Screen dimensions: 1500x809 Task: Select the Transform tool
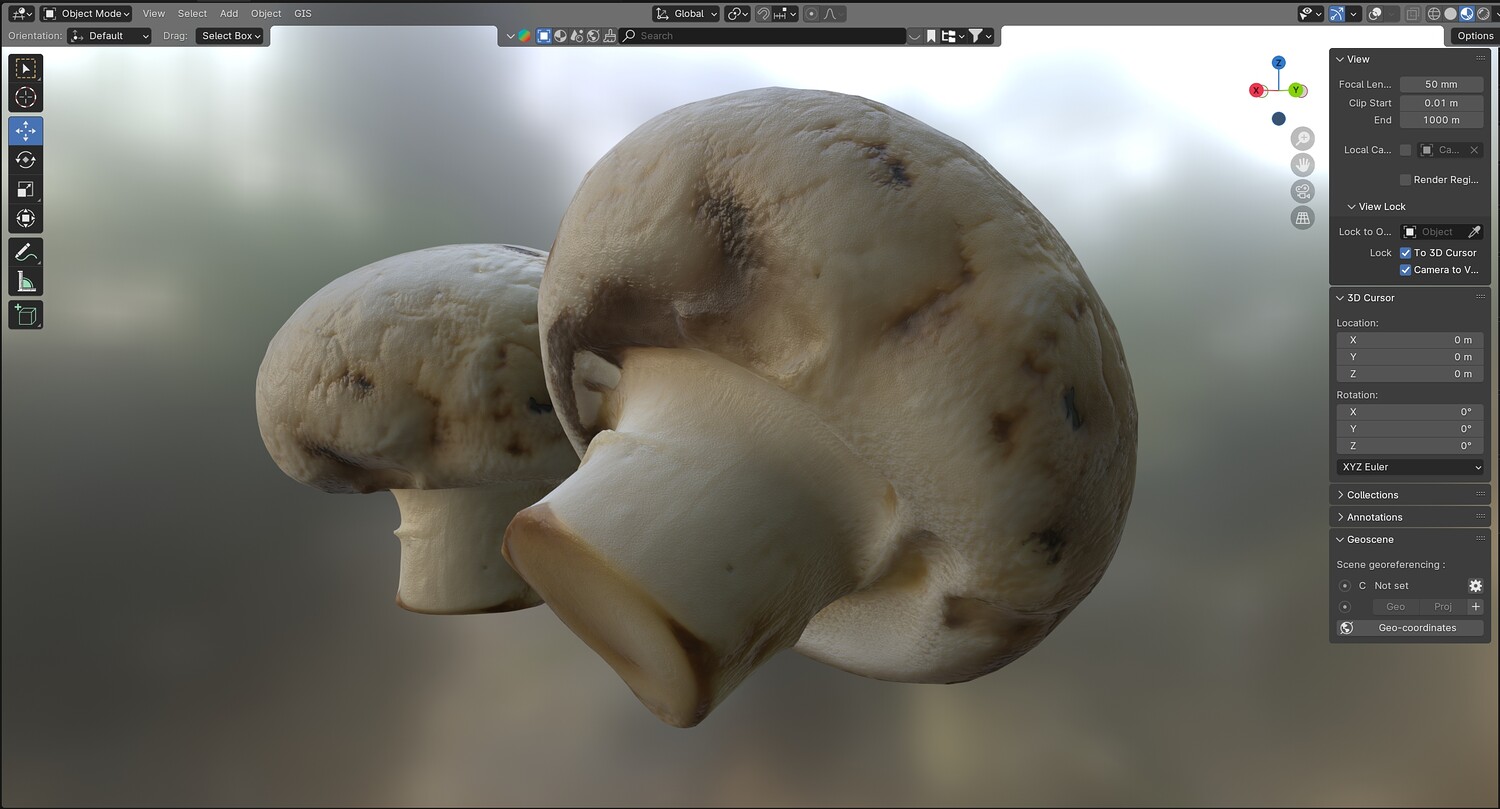click(26, 218)
